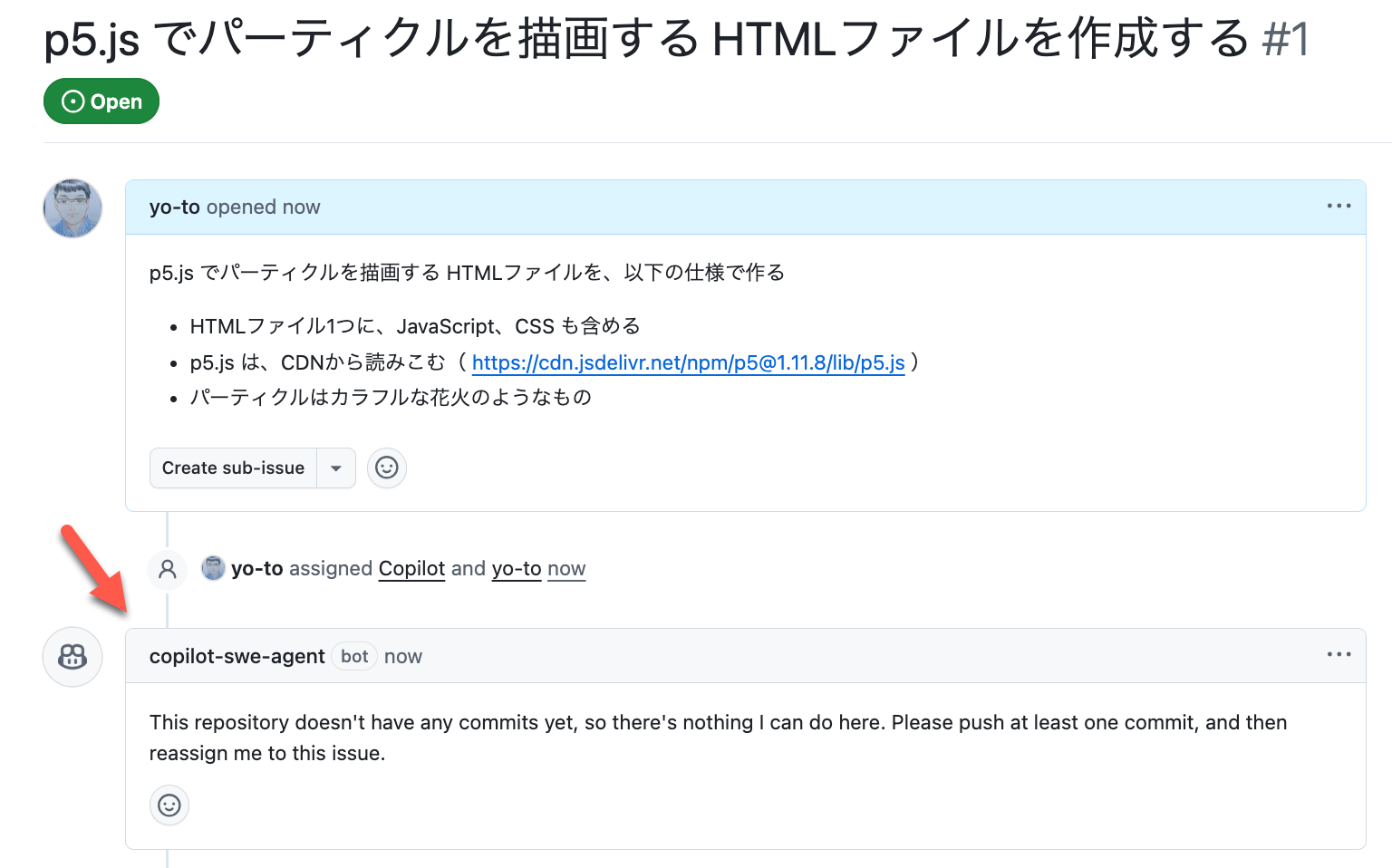The width and height of the screenshot is (1392, 868).
Task: Open the cdn.jsdelivr.net p5.js link
Action: [x=688, y=363]
